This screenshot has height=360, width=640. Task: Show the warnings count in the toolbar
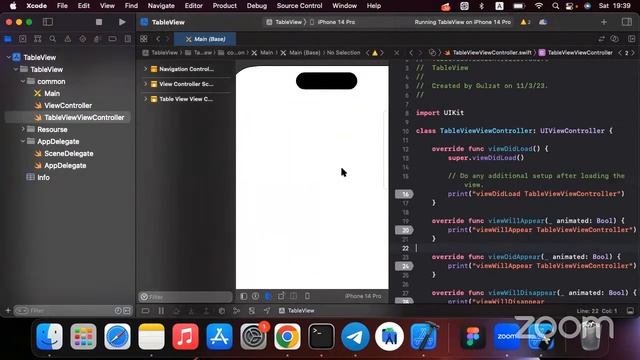pyautogui.click(x=525, y=22)
